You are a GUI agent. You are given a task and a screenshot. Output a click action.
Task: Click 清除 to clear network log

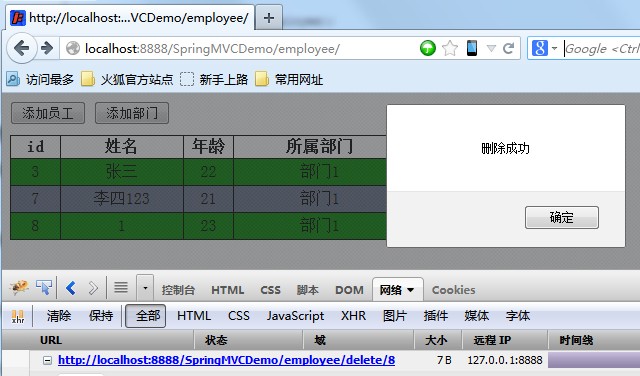(x=59, y=316)
